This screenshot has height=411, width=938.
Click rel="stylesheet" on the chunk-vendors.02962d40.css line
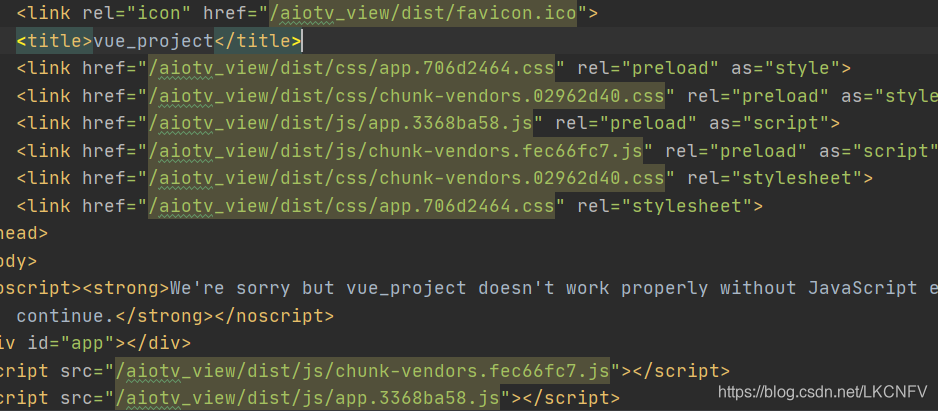point(774,178)
